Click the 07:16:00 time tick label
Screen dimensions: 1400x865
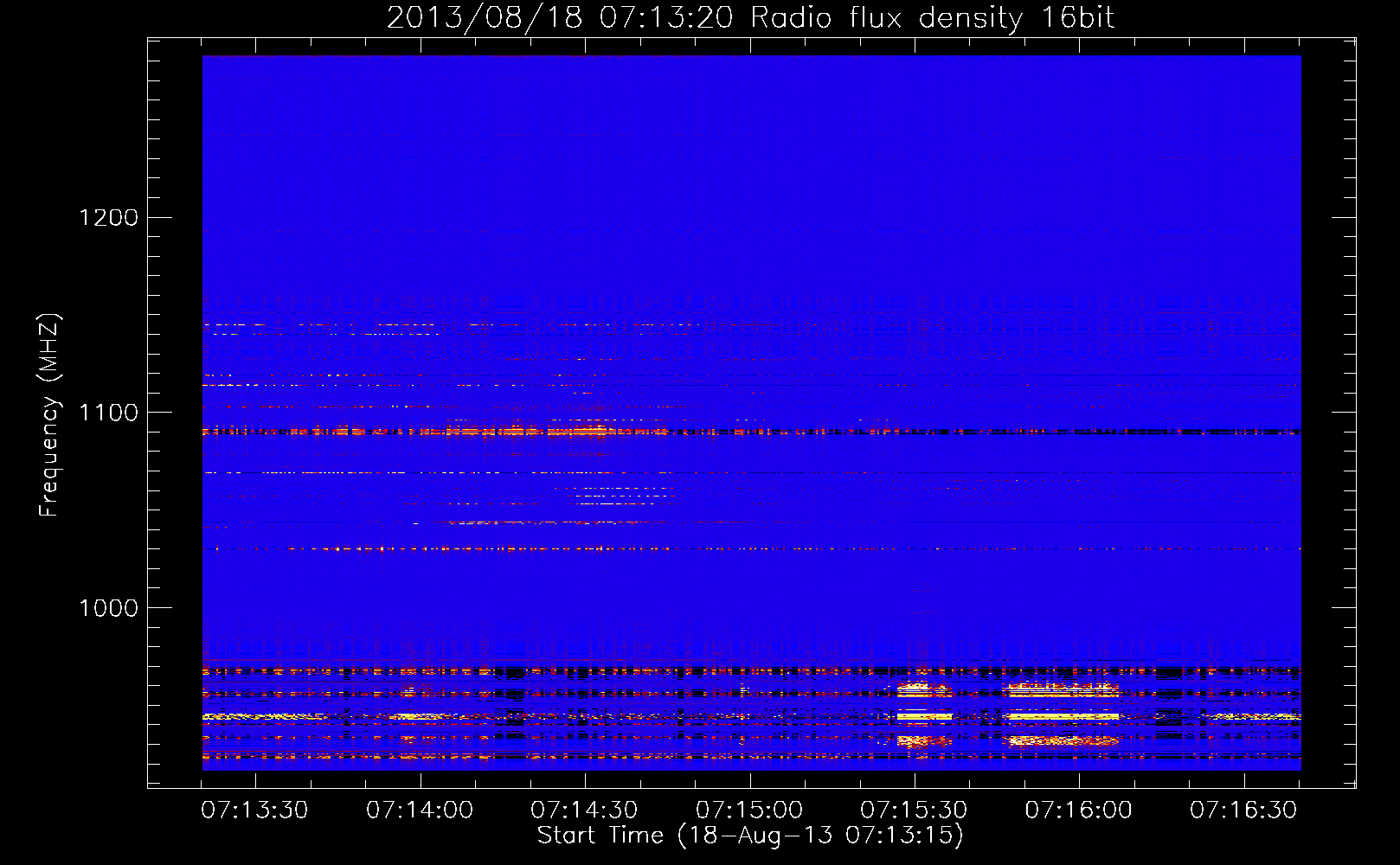1079,811
